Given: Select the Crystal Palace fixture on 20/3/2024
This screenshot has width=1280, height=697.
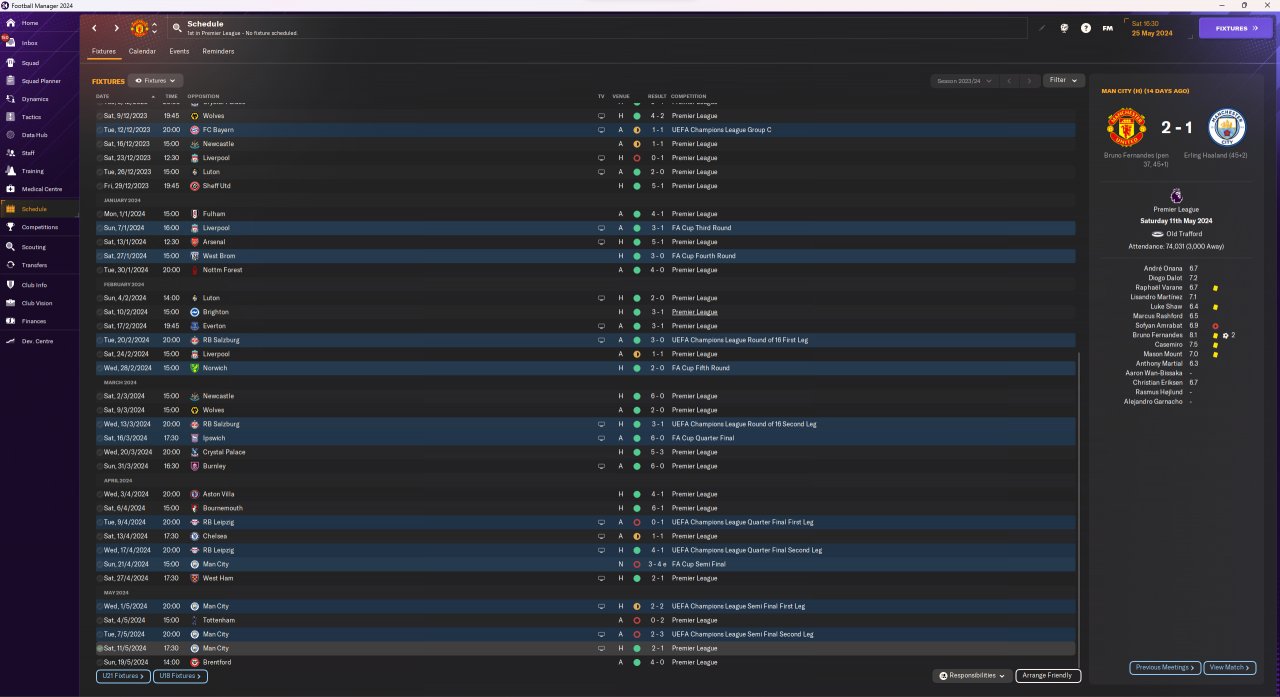Looking at the screenshot, I should (x=586, y=452).
